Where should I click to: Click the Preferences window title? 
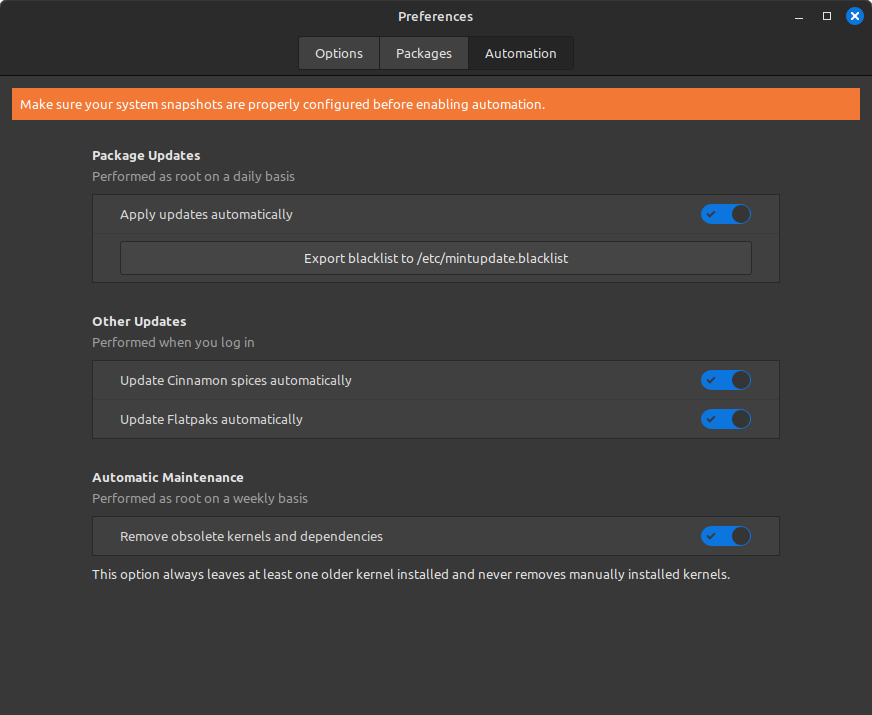(435, 17)
